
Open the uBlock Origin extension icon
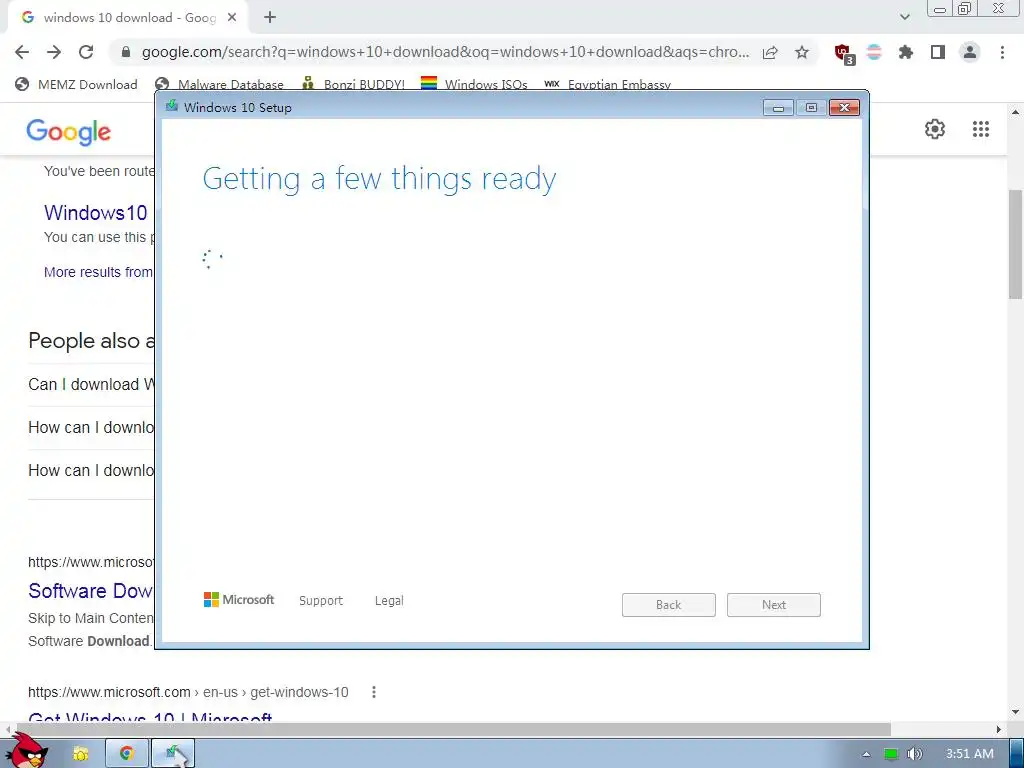tap(844, 54)
